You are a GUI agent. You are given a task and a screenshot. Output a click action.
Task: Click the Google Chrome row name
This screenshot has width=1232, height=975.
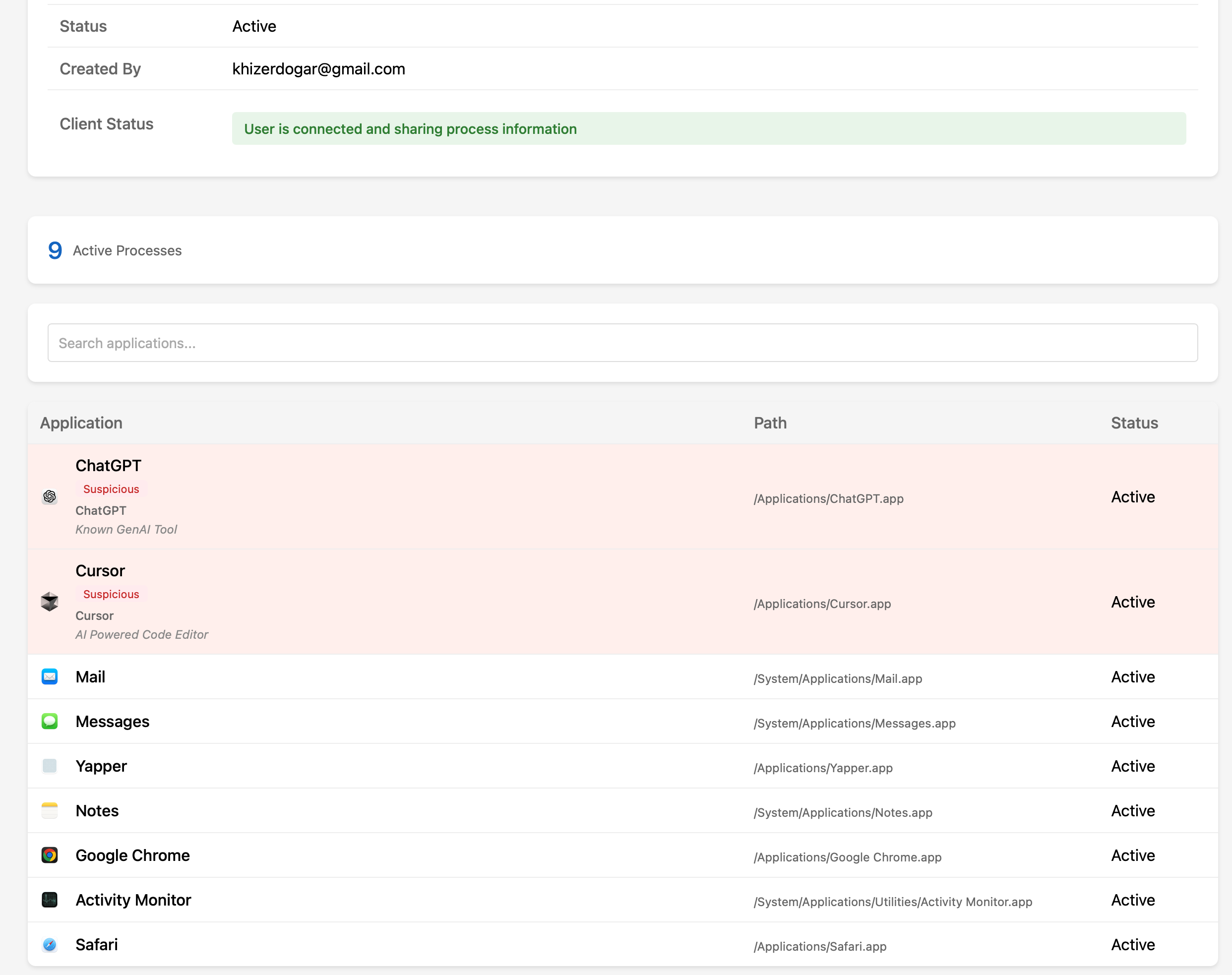coord(132,855)
